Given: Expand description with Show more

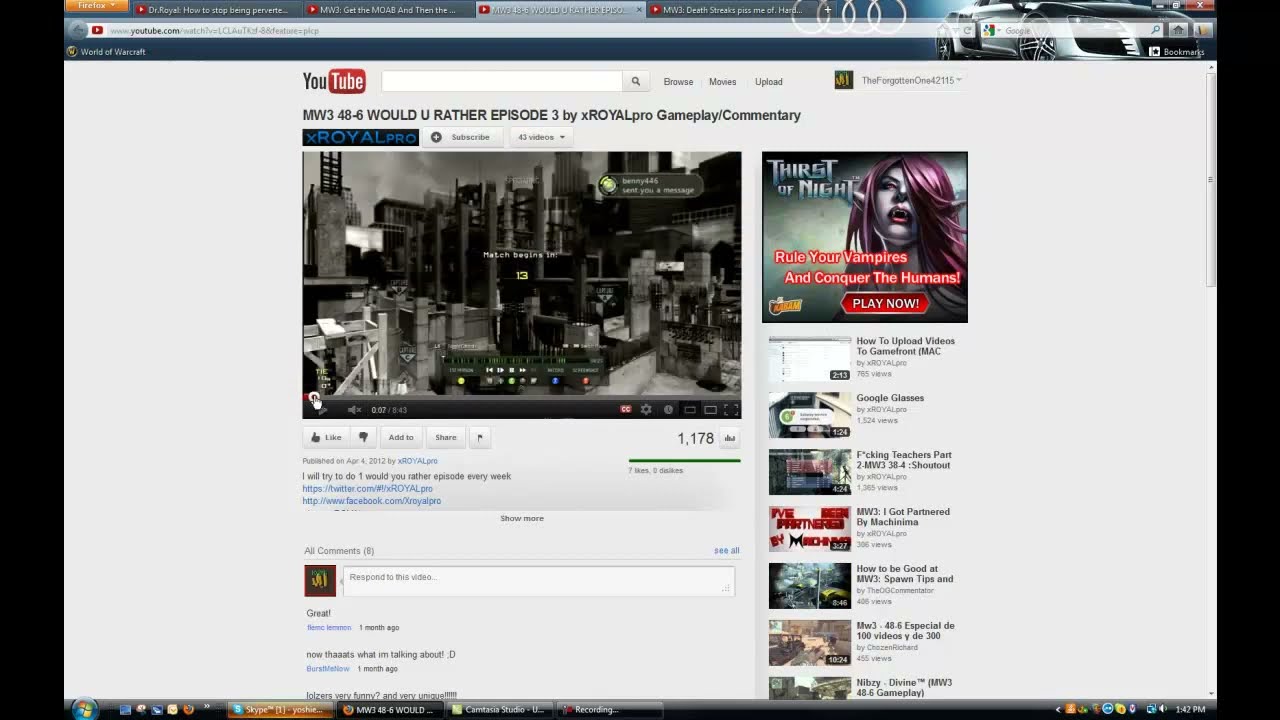Looking at the screenshot, I should point(522,518).
